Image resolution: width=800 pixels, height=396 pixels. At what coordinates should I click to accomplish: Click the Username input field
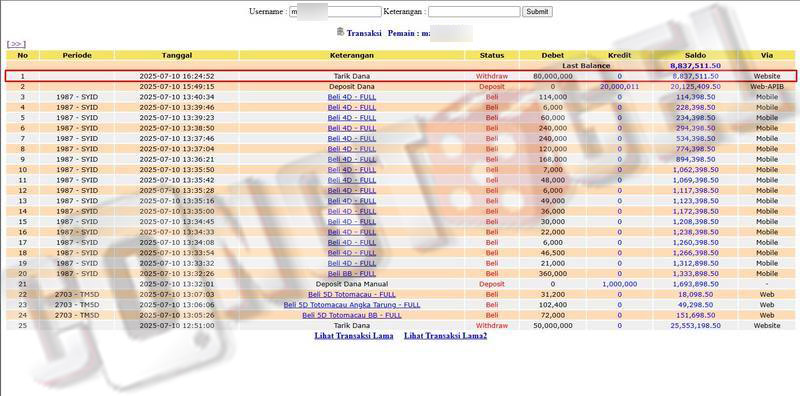335,12
